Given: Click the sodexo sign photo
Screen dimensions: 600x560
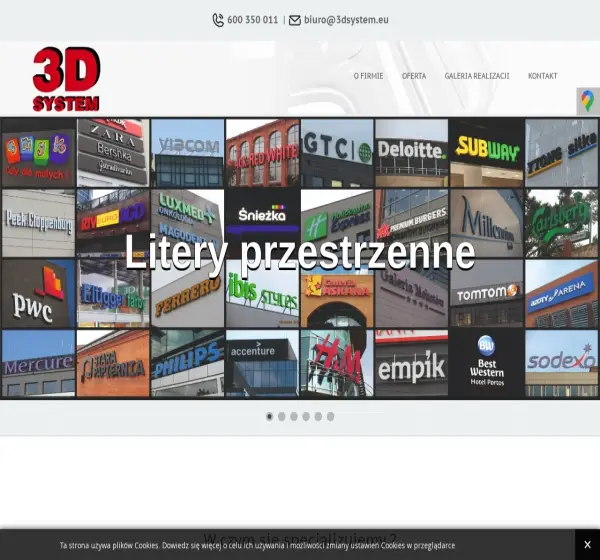Looking at the screenshot, I should (561, 363).
